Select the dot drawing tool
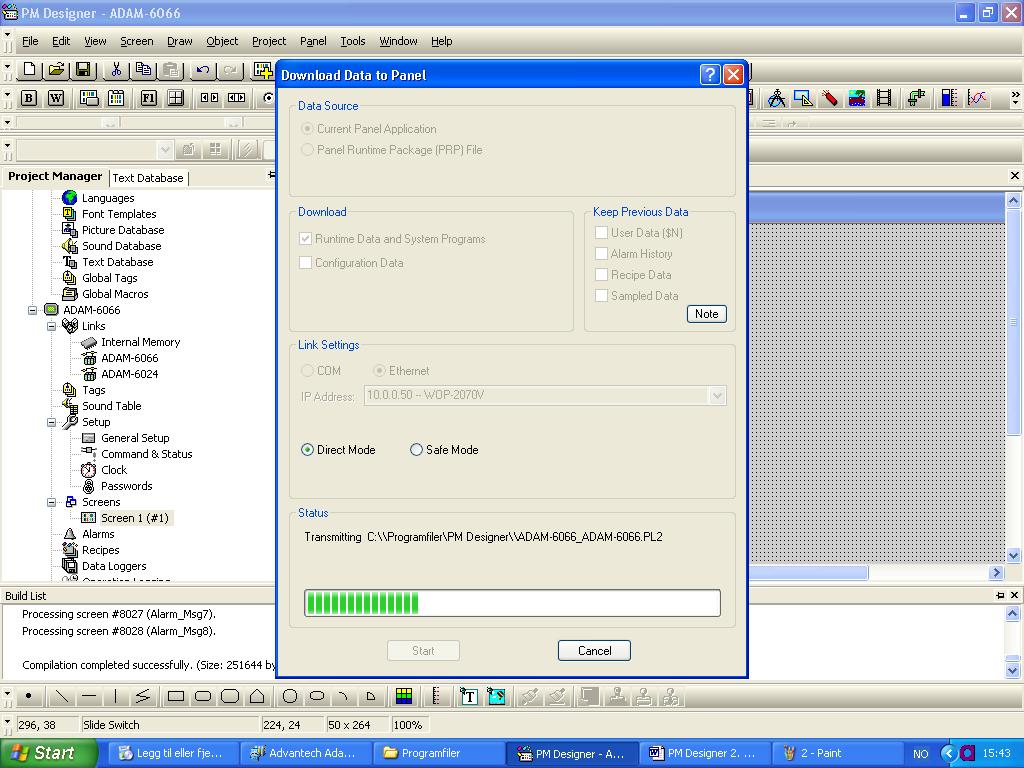Image resolution: width=1024 pixels, height=768 pixels. pos(29,696)
